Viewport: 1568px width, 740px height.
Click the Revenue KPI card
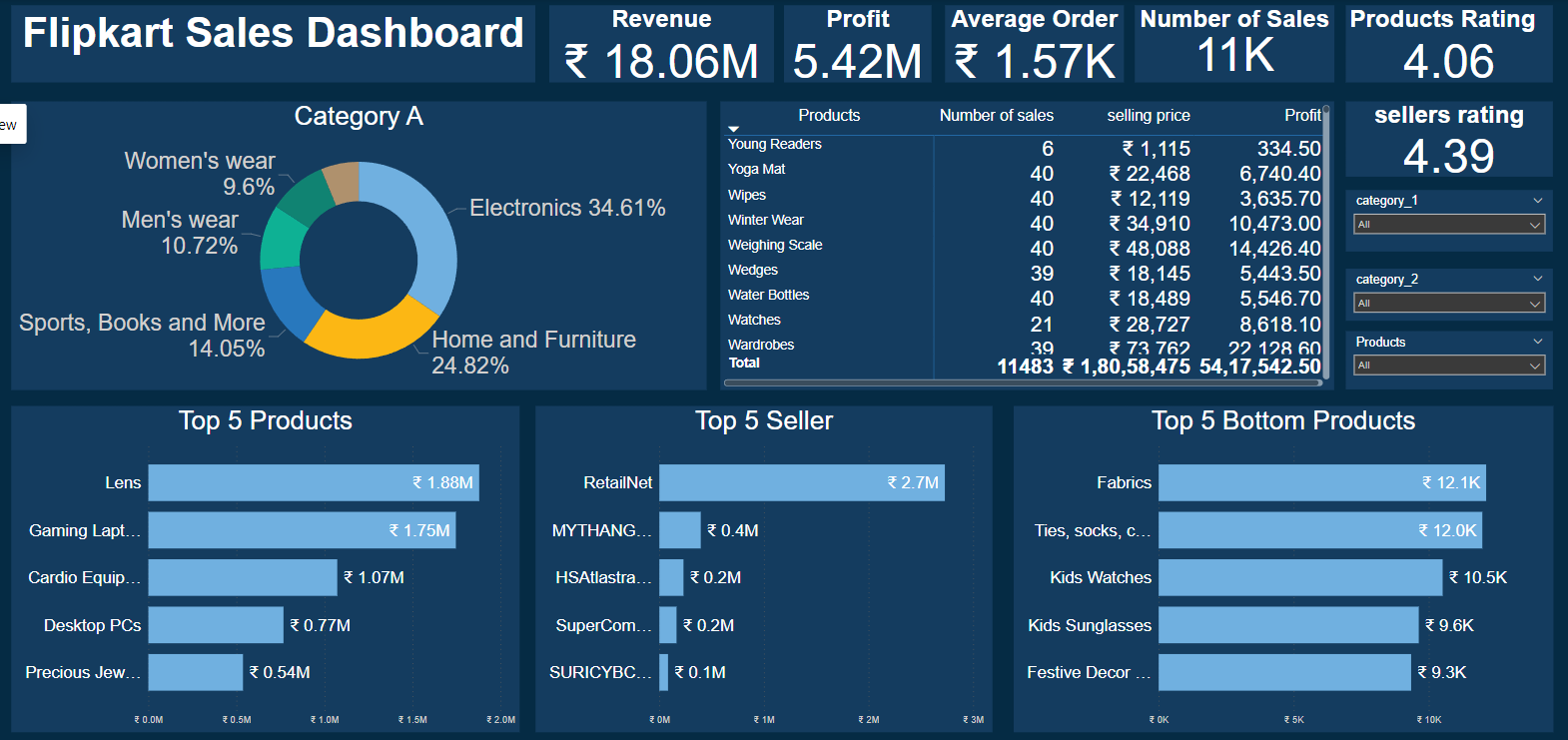[661, 44]
